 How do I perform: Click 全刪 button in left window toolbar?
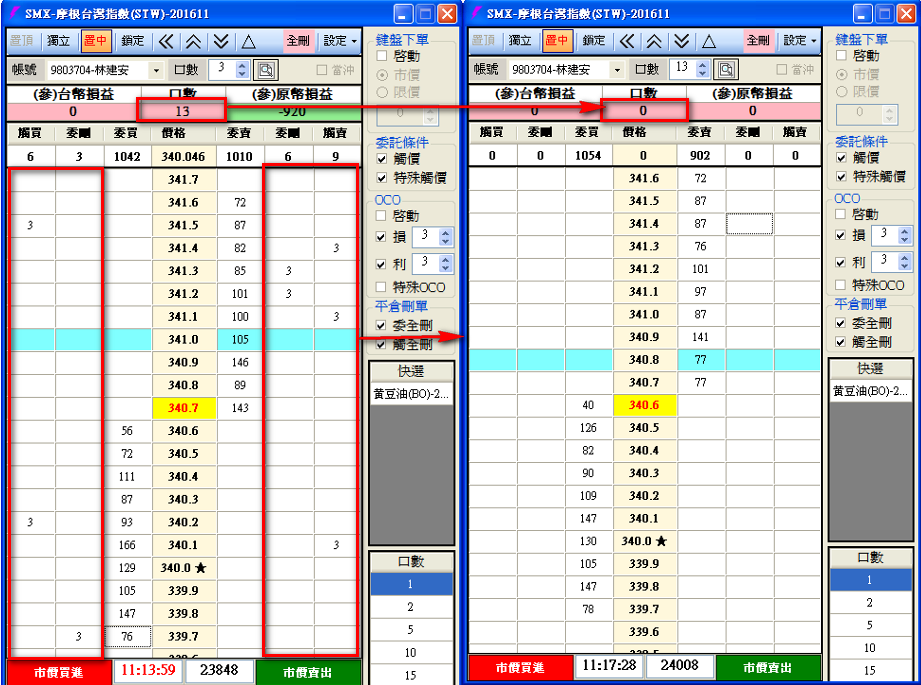click(x=298, y=41)
